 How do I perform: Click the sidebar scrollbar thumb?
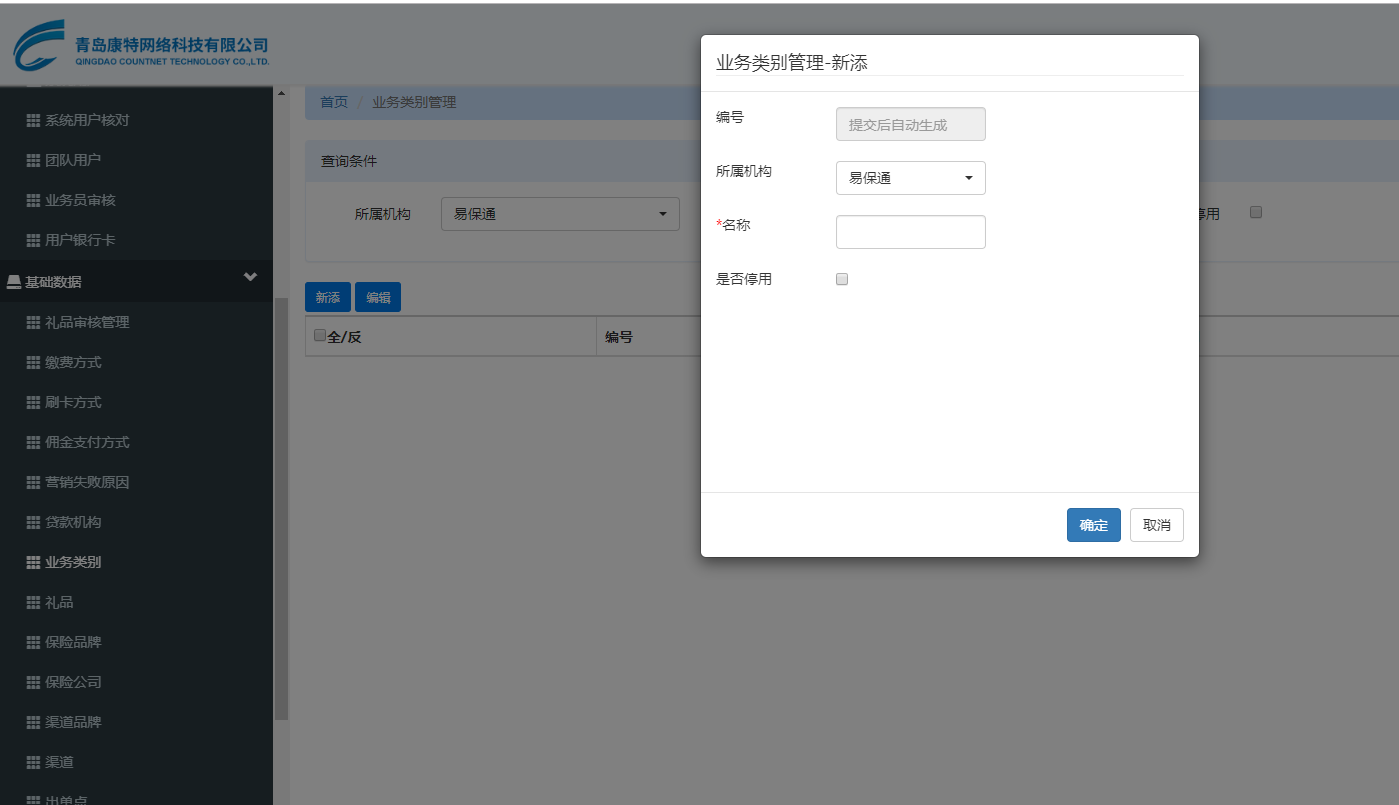click(x=281, y=508)
